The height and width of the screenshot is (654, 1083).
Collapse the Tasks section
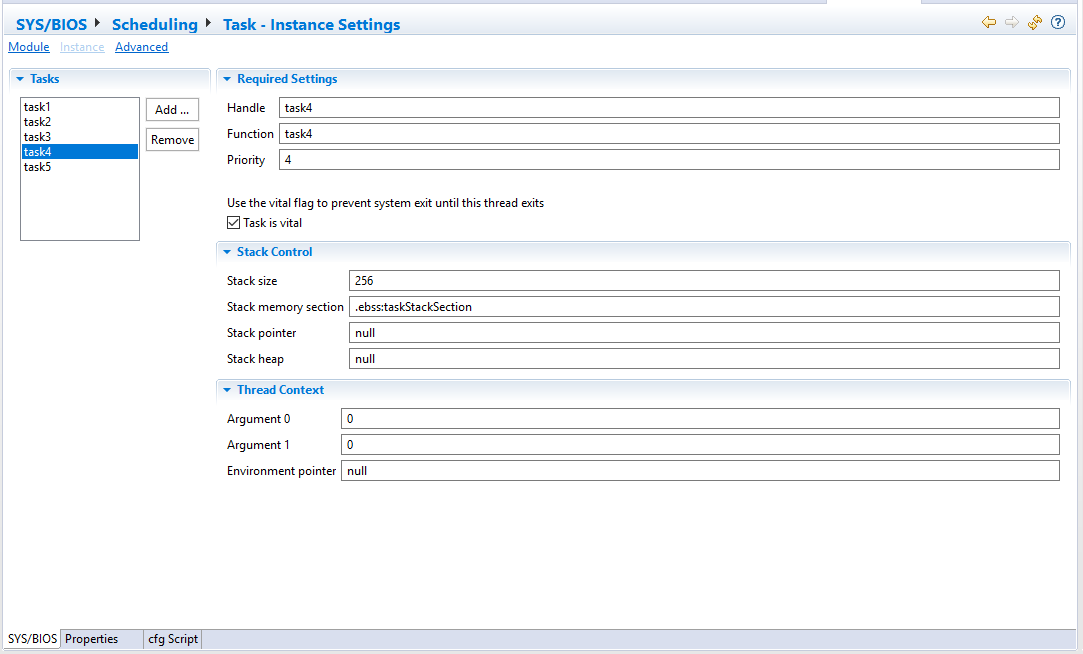point(20,79)
